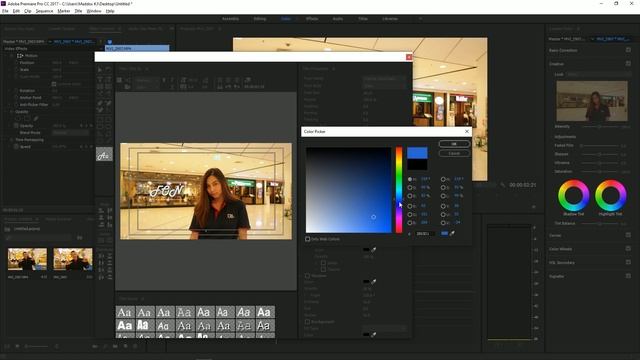640x360 pixels.
Task: Toggle the Basic Correction section checkbox
Action: coord(628,50)
